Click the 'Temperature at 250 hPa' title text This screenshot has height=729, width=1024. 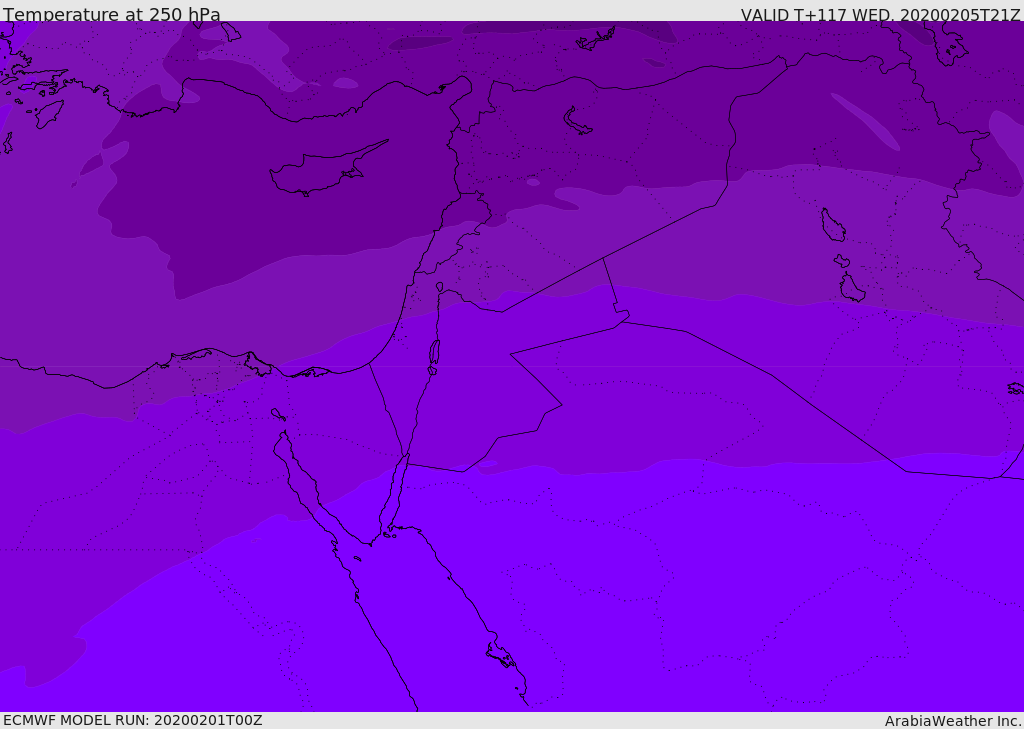[112, 14]
